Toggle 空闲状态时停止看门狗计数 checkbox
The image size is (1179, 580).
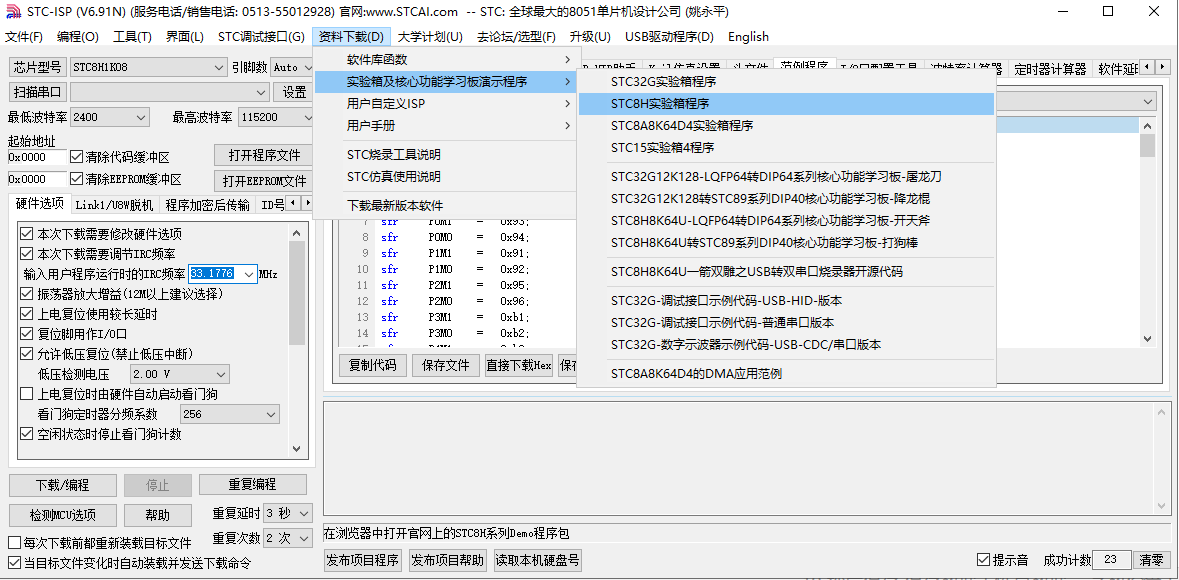coord(26,434)
